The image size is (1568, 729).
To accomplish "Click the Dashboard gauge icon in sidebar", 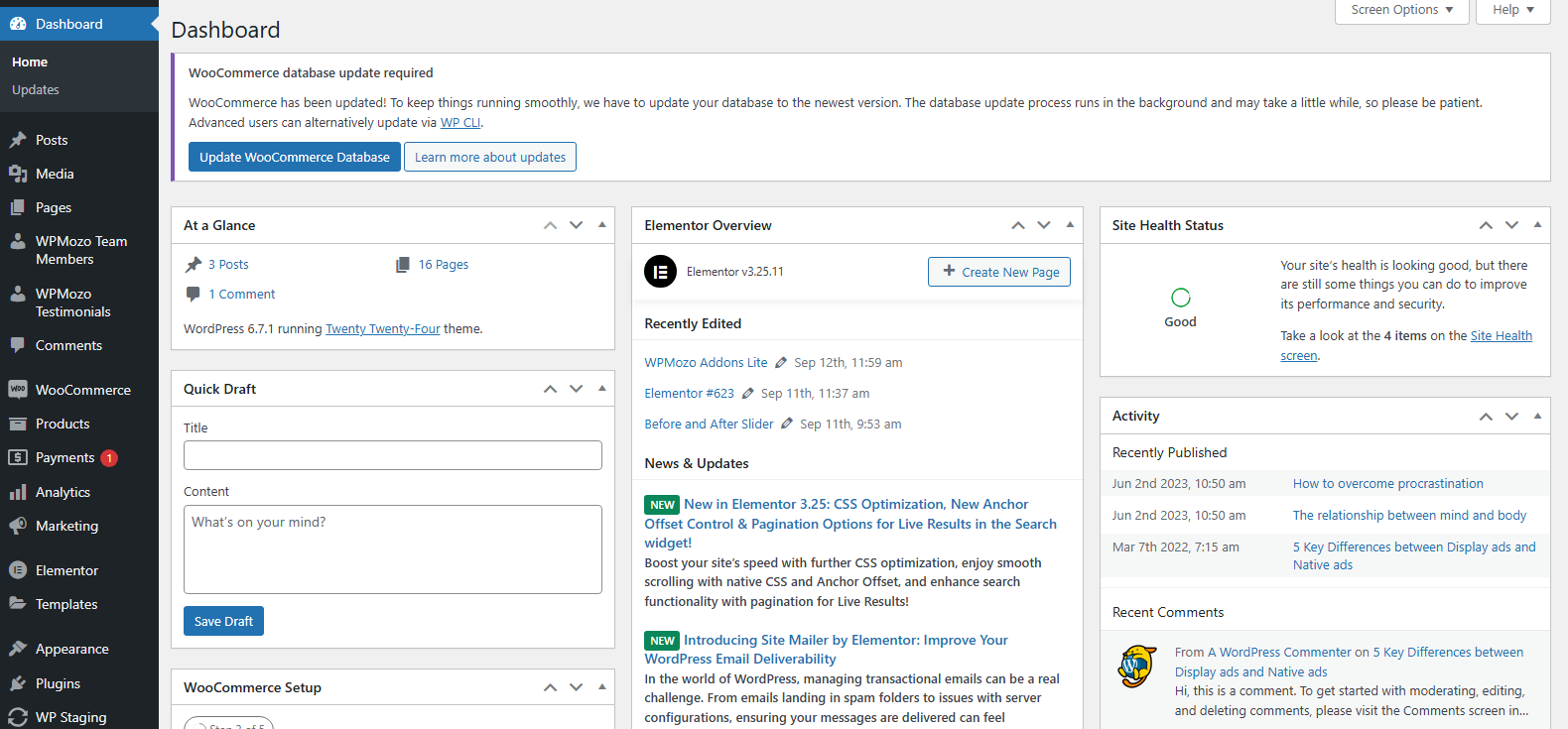I will pyautogui.click(x=18, y=24).
